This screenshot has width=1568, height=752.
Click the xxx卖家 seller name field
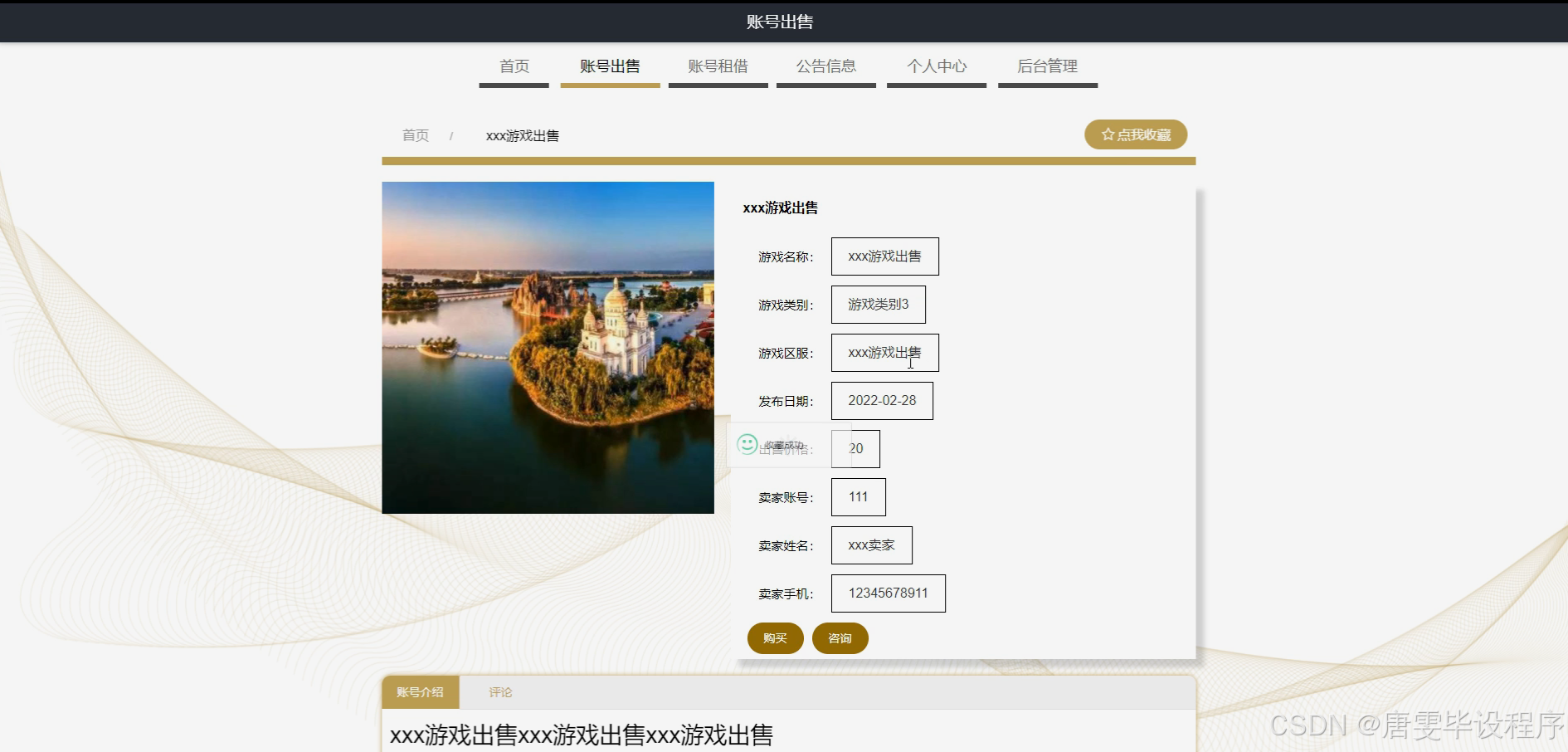point(872,545)
